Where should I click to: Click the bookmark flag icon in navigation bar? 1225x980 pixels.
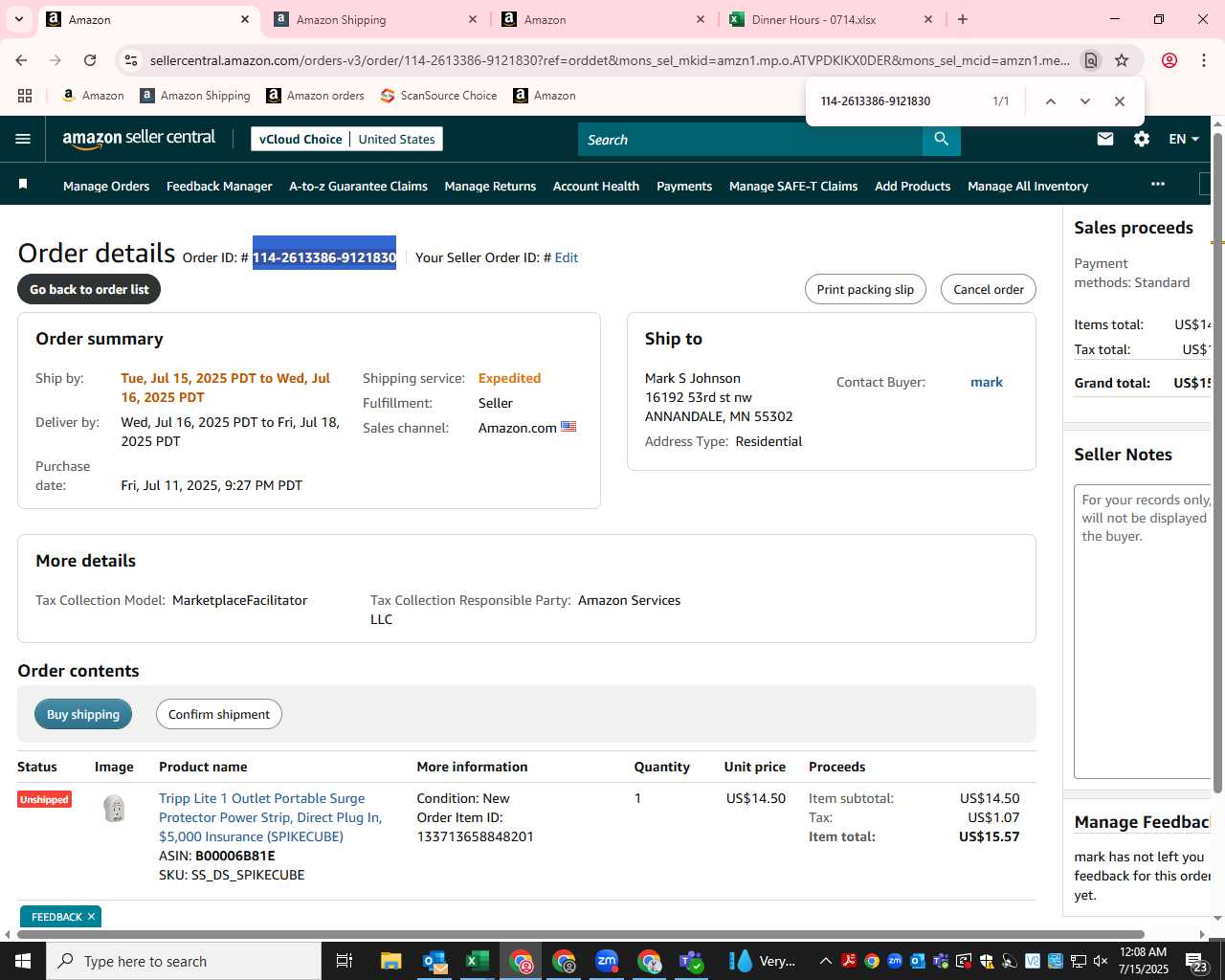(x=23, y=185)
